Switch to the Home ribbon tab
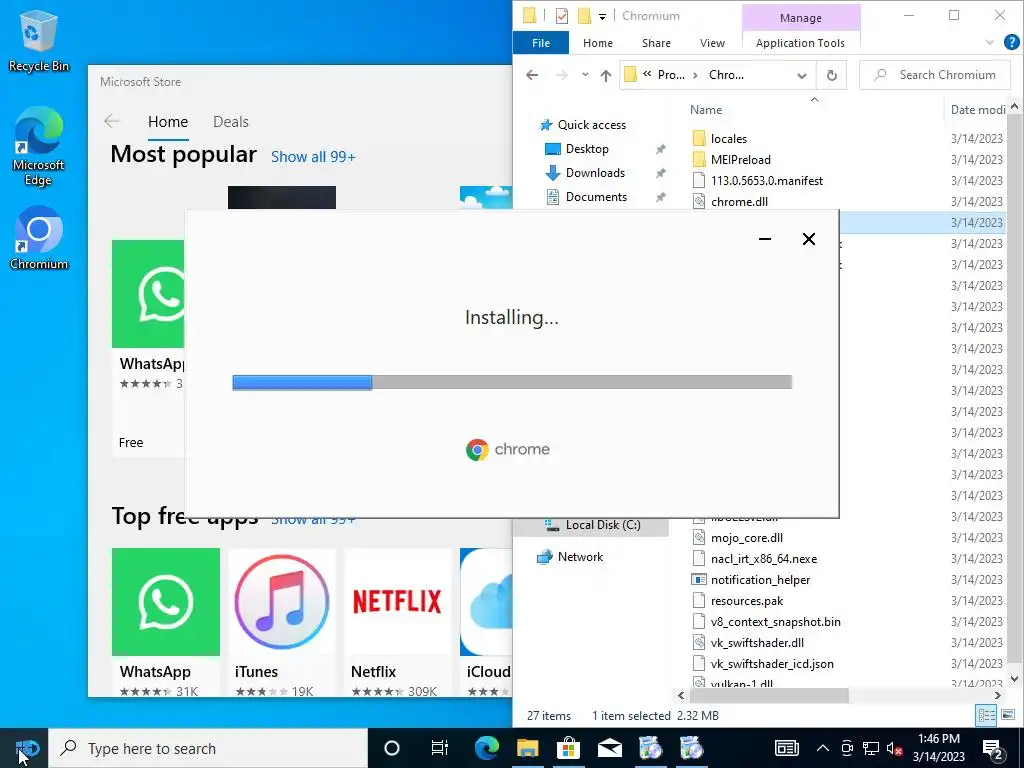This screenshot has width=1024, height=768. coord(598,43)
